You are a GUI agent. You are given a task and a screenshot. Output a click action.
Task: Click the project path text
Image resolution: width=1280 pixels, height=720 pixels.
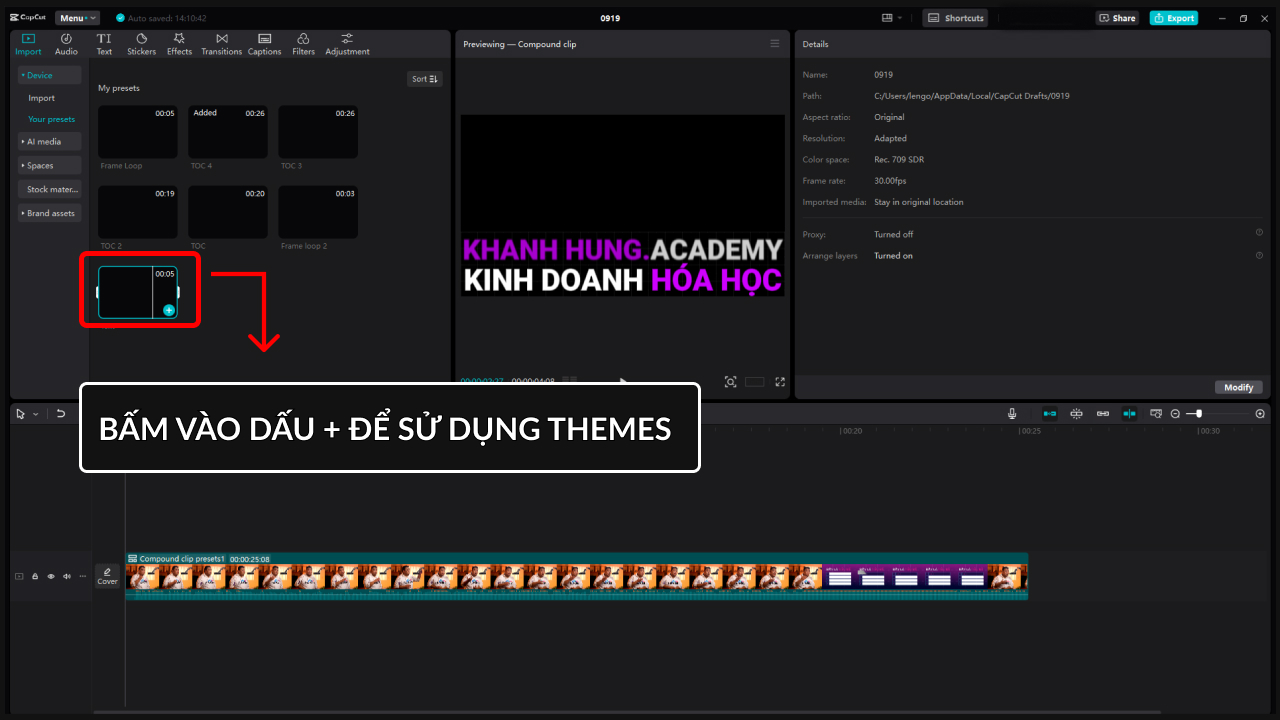[x=972, y=96]
